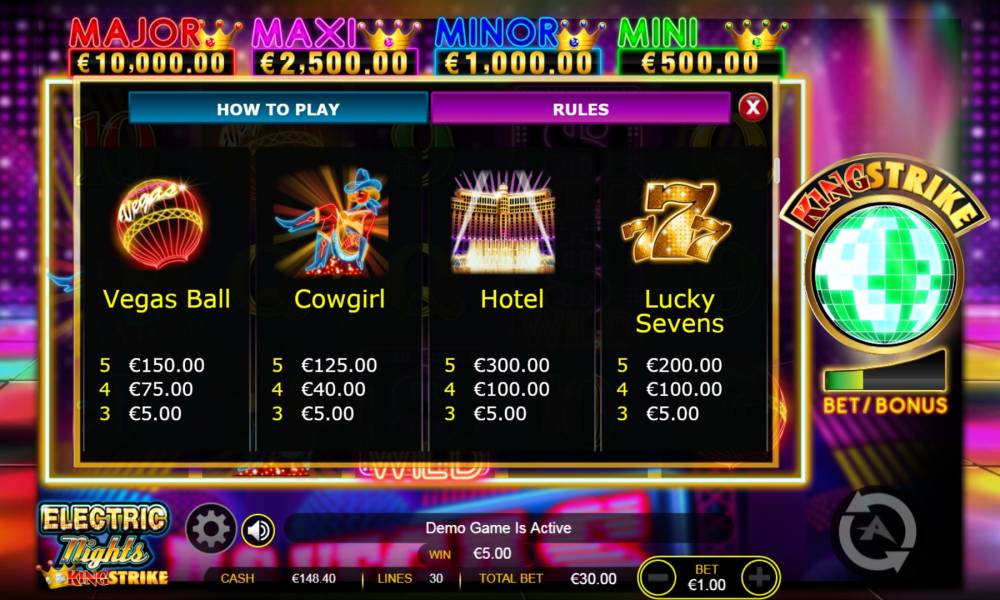Click the Electric Nights Kingstrike logo
The height and width of the screenshot is (600, 1000).
(103, 545)
